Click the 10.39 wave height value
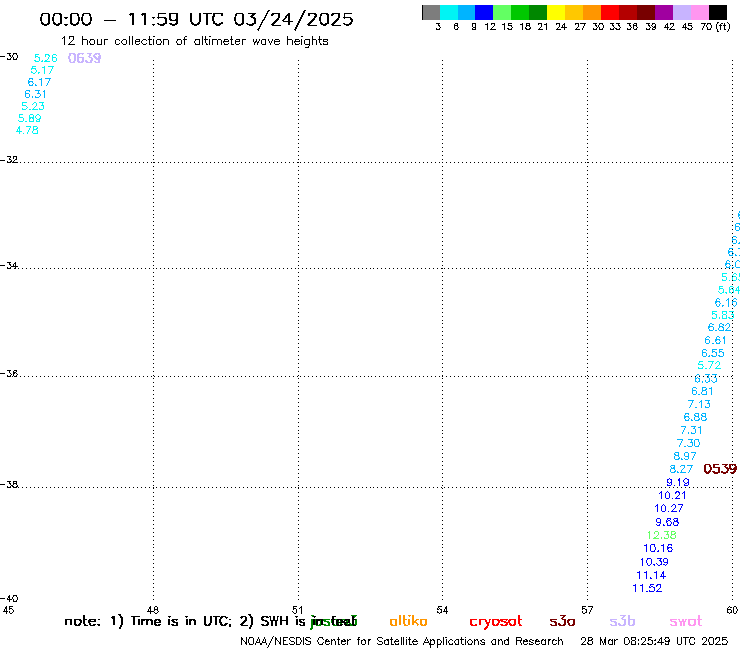Screen dimensions: 740x650 654,562
